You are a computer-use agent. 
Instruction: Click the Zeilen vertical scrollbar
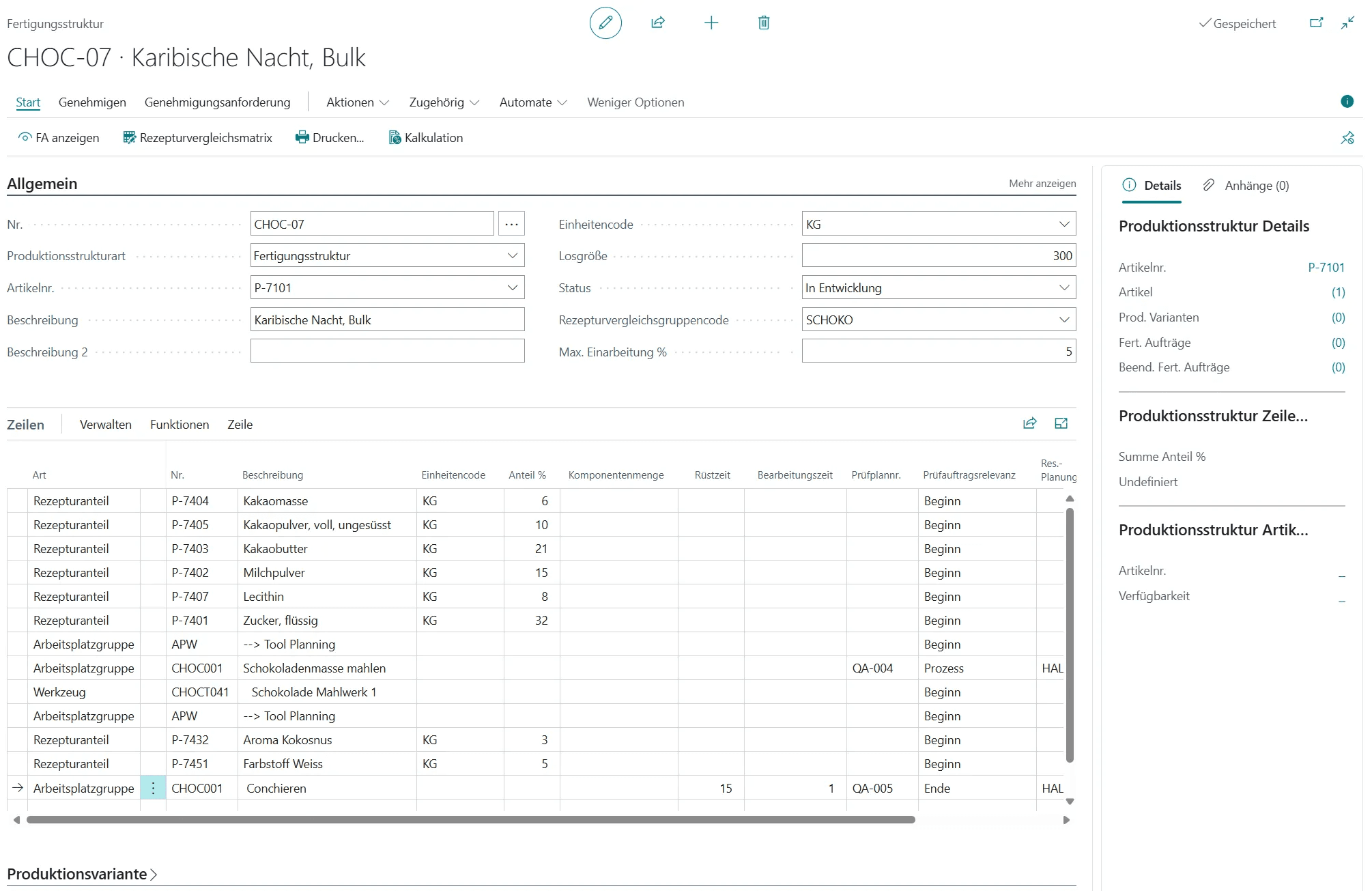(1070, 635)
